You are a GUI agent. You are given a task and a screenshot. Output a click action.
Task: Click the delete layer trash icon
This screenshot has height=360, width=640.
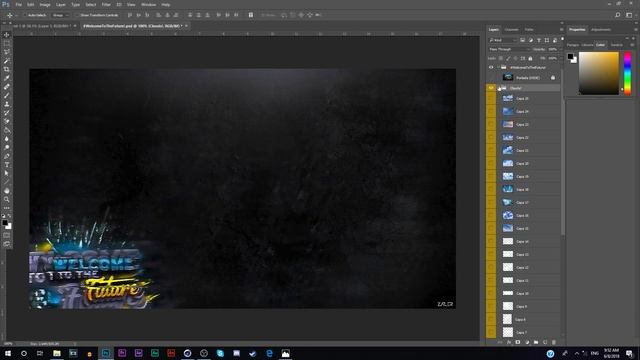(554, 342)
